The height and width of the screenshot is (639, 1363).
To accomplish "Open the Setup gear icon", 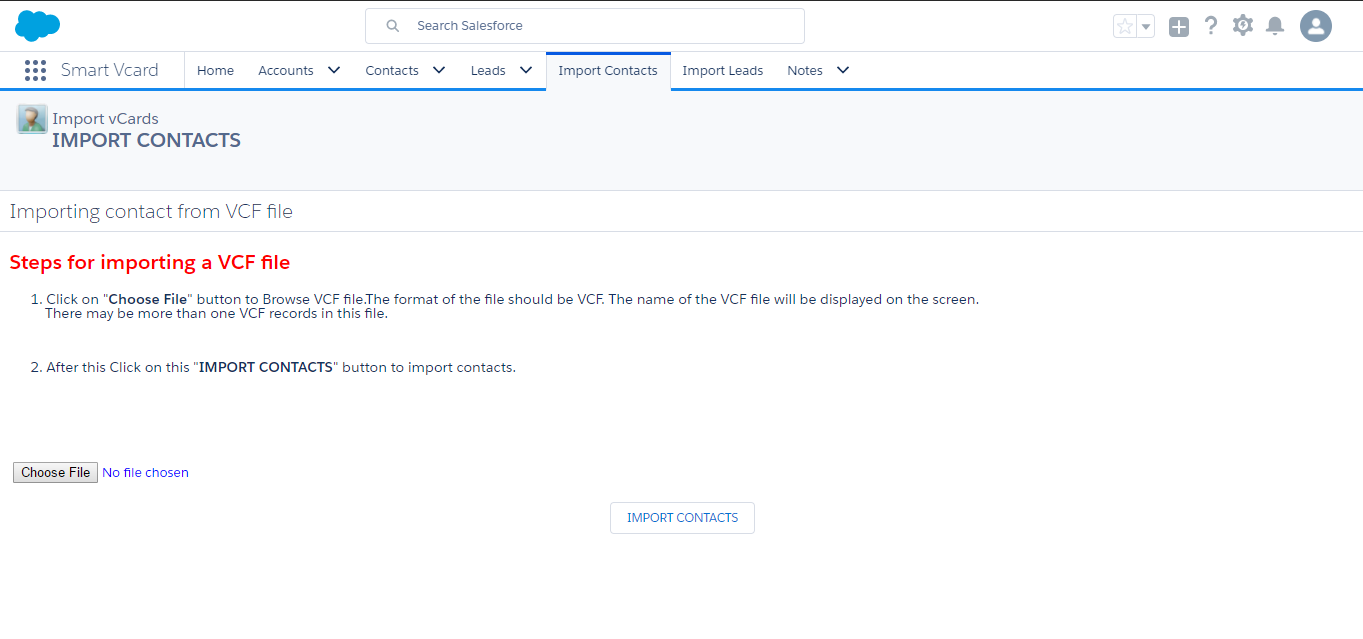I will [x=1243, y=26].
